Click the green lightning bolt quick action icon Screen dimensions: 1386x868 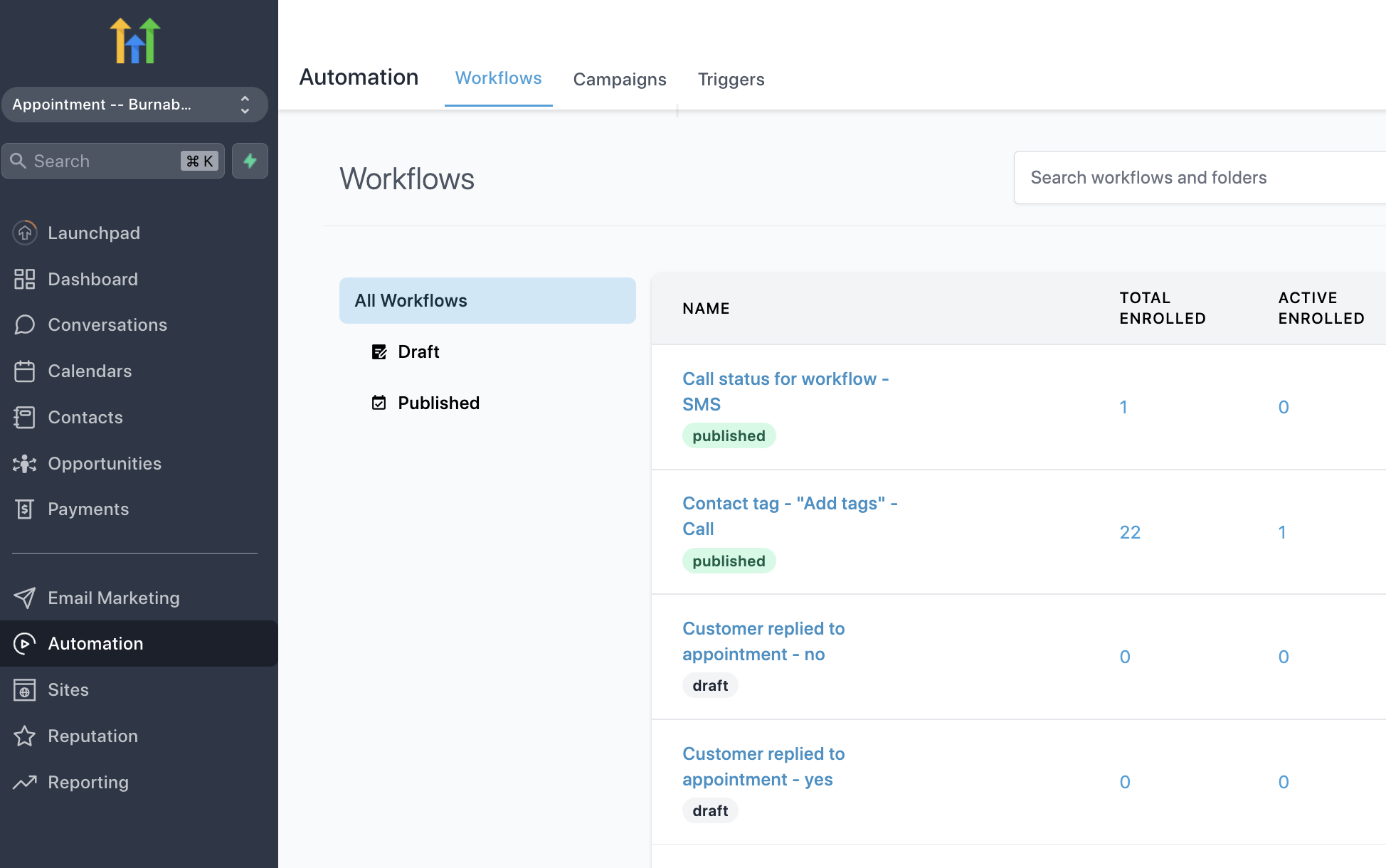pos(250,161)
